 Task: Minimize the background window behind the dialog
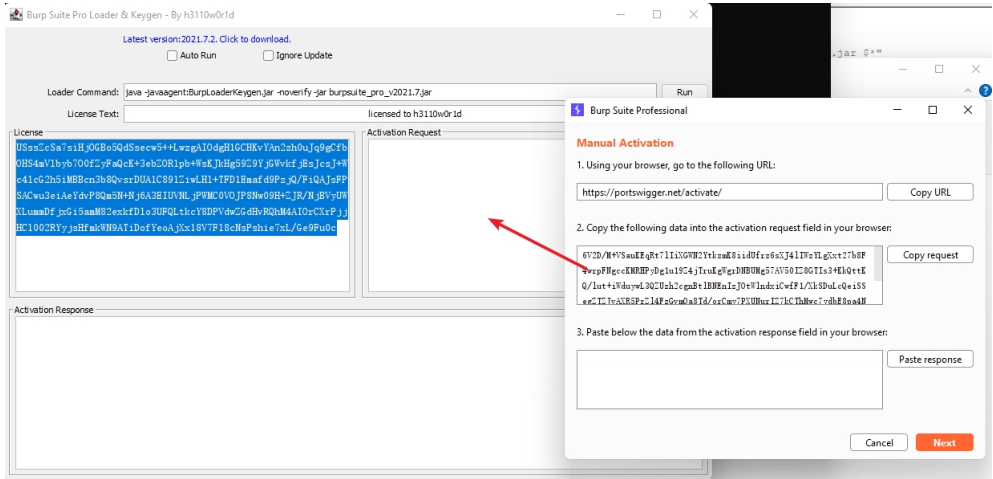click(904, 68)
